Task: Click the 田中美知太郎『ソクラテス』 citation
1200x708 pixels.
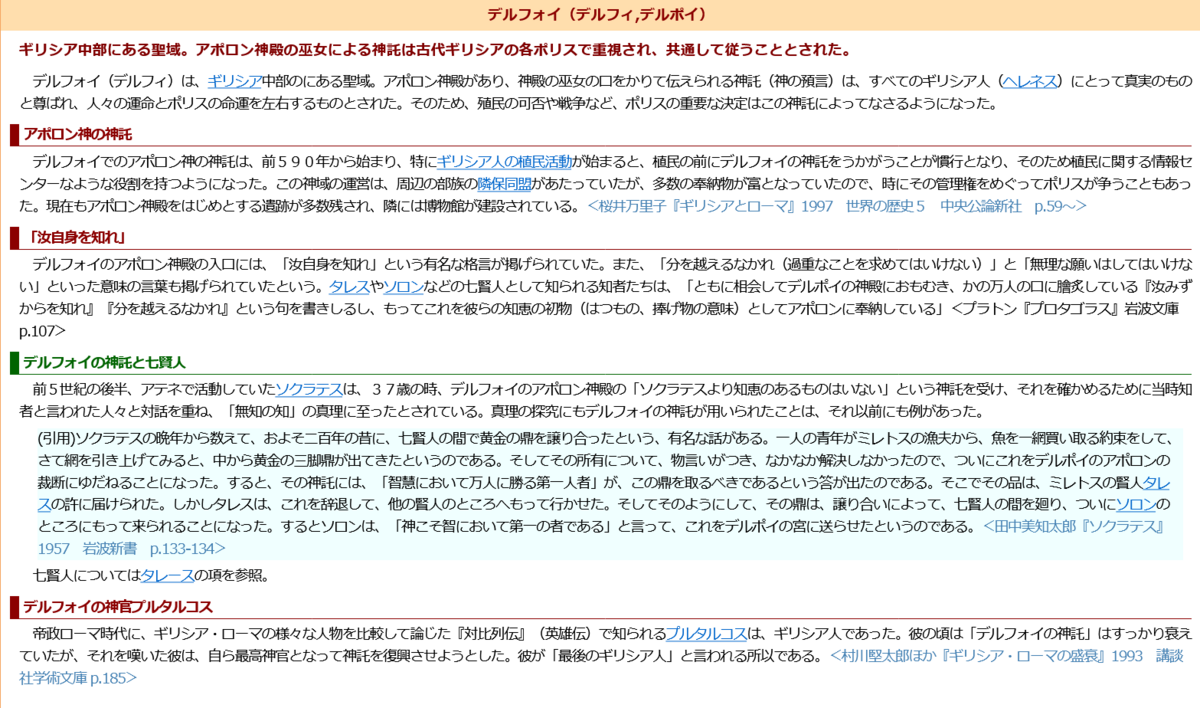Action: pyautogui.click(x=601, y=537)
